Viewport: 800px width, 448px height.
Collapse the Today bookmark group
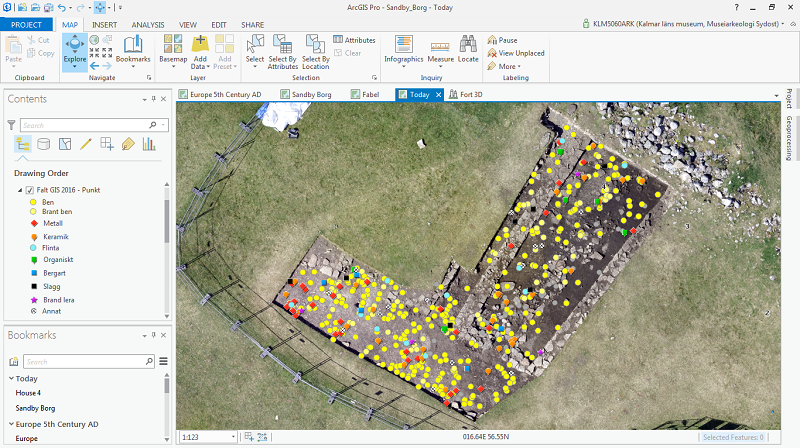11,379
